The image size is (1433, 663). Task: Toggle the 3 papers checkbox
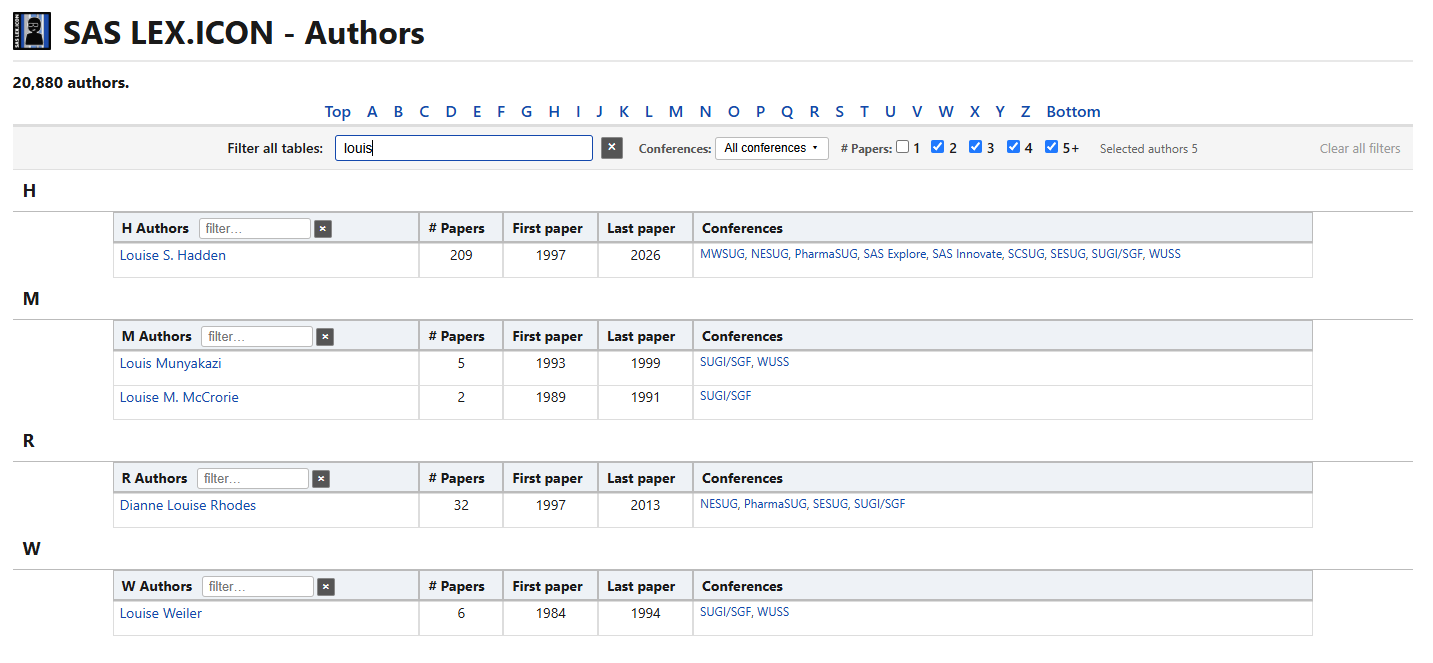(x=975, y=147)
